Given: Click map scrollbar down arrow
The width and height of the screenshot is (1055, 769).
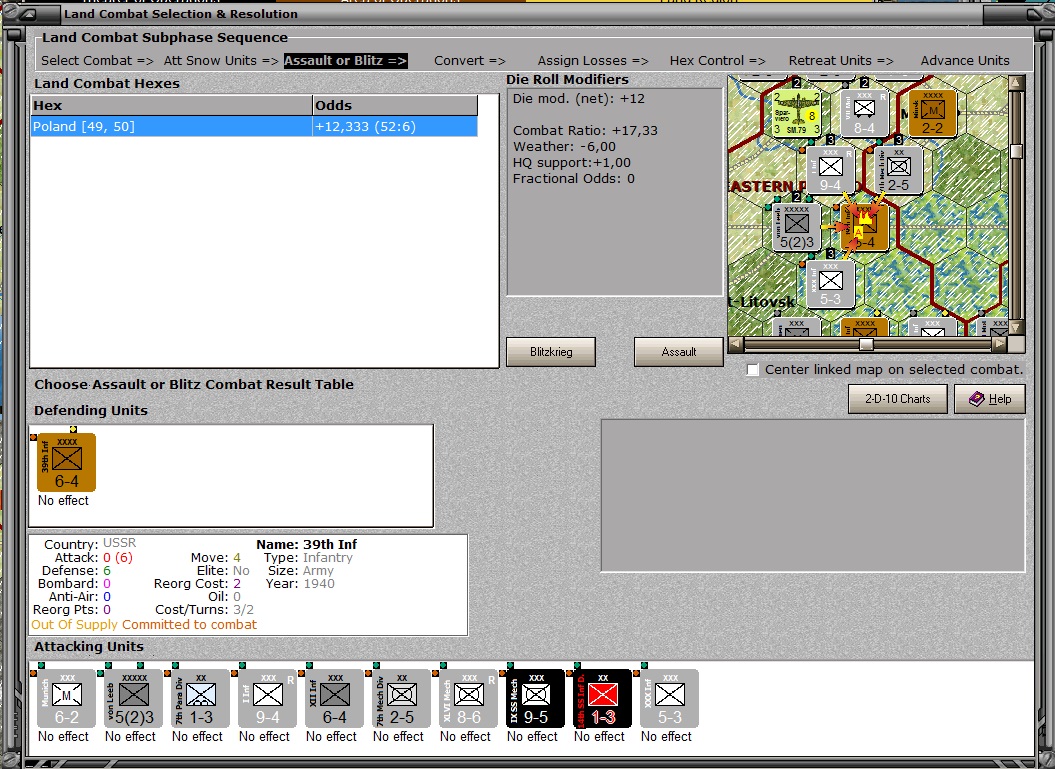Looking at the screenshot, I should pyautogui.click(x=1017, y=327).
